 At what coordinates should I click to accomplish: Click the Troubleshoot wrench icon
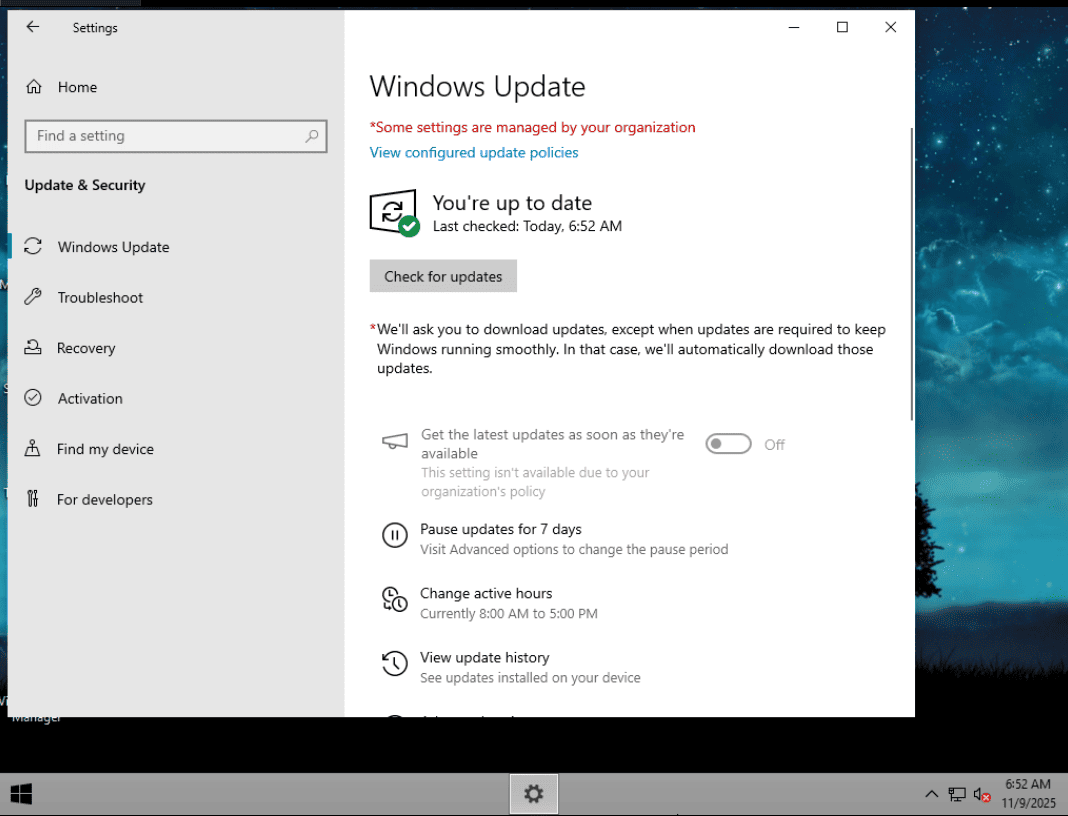(33, 297)
